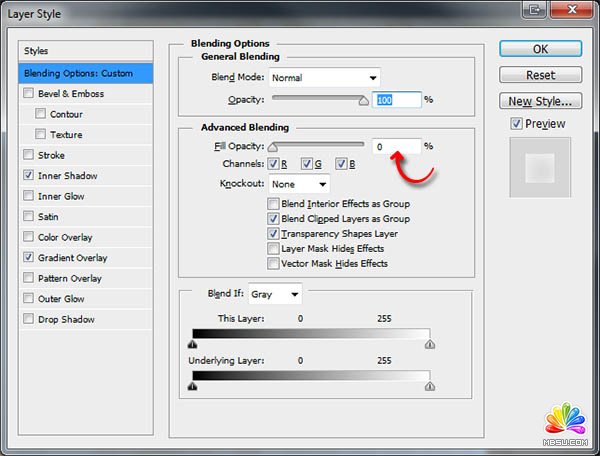The image size is (600, 456).
Task: Select Blending Options: Custom in styles list
Action: tap(86, 73)
